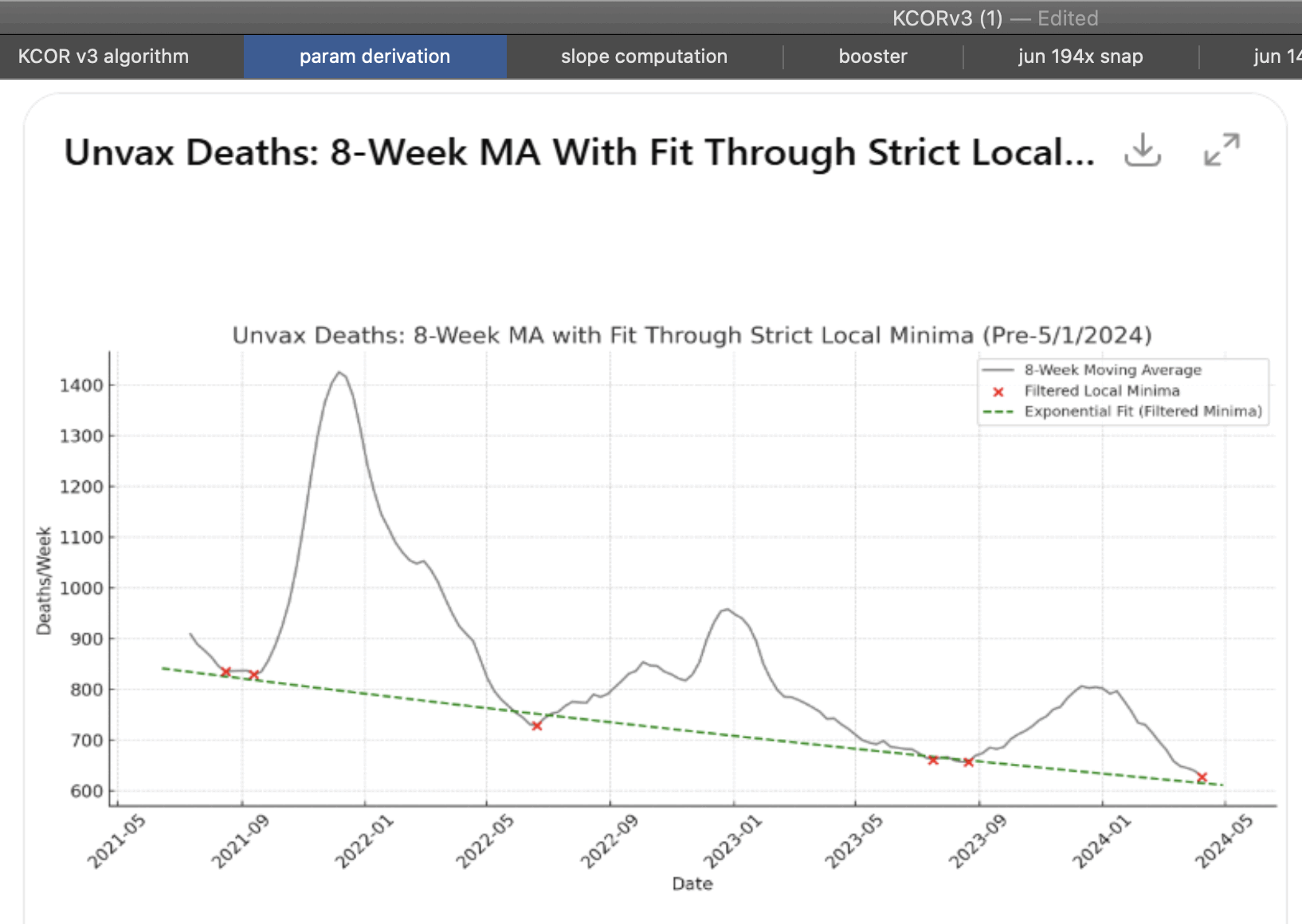The height and width of the screenshot is (924, 1302).
Task: Go to the booster tab
Action: tap(873, 57)
